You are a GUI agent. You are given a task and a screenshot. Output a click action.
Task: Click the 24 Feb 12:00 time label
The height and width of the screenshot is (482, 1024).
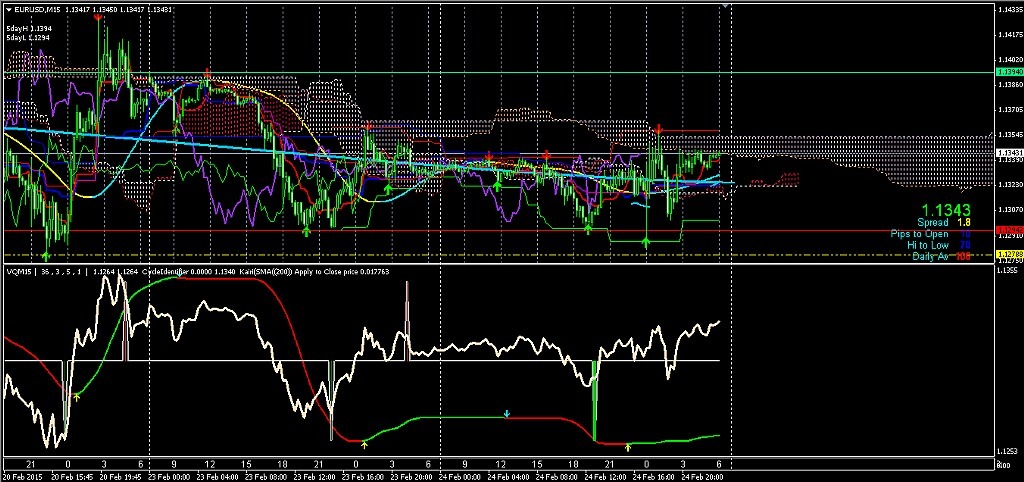(606, 477)
